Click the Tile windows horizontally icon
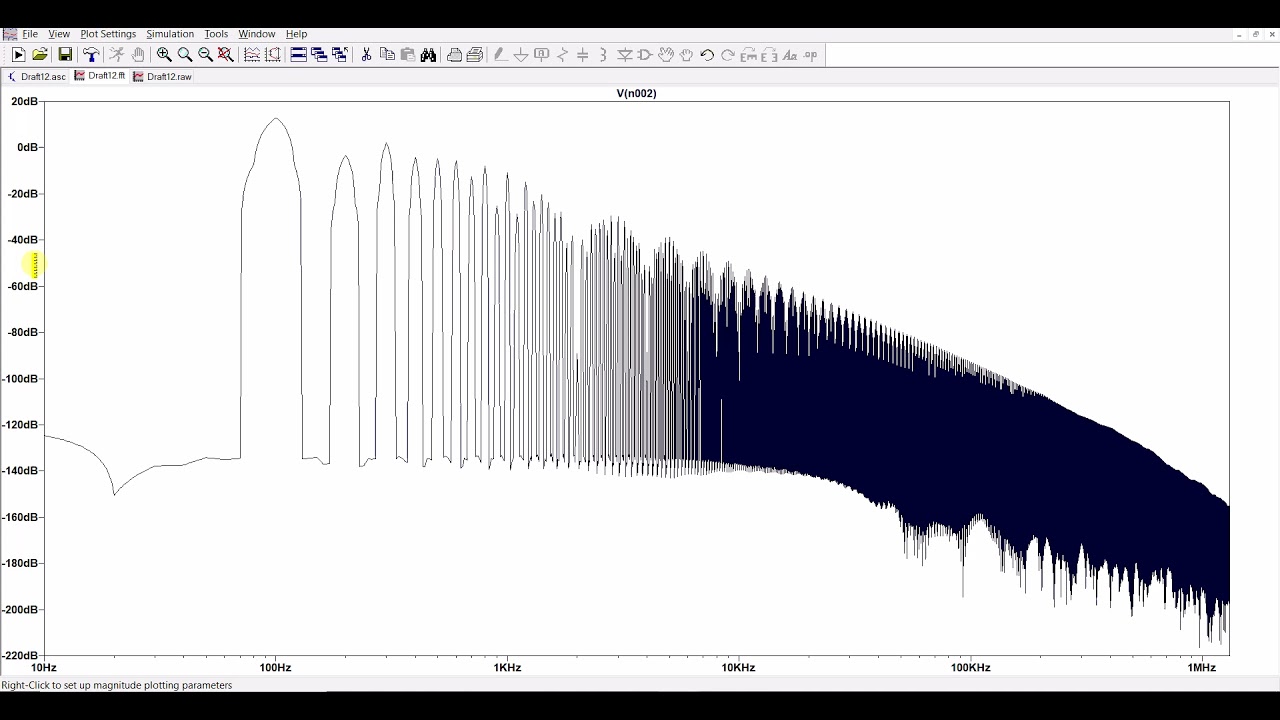Image resolution: width=1280 pixels, height=720 pixels. click(x=298, y=55)
